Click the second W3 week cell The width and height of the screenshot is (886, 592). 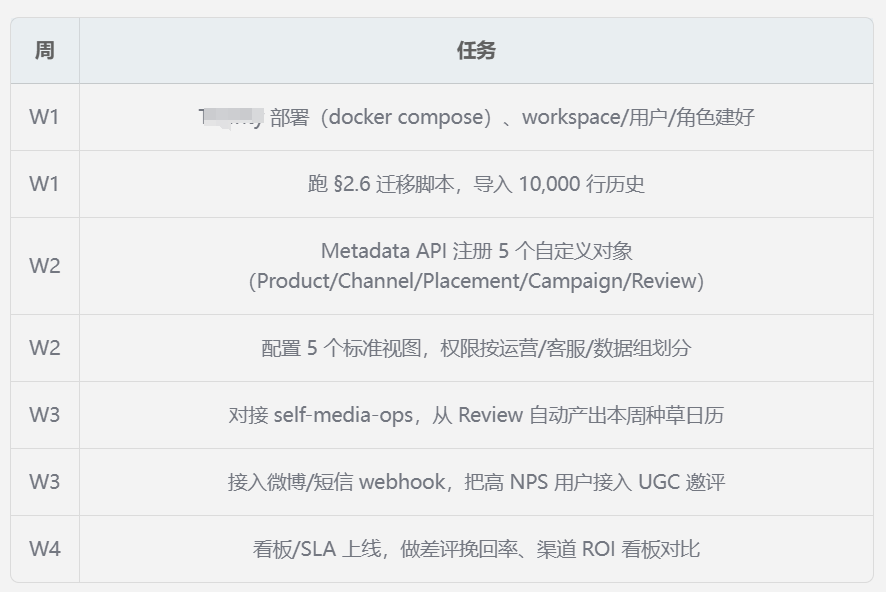point(45,482)
